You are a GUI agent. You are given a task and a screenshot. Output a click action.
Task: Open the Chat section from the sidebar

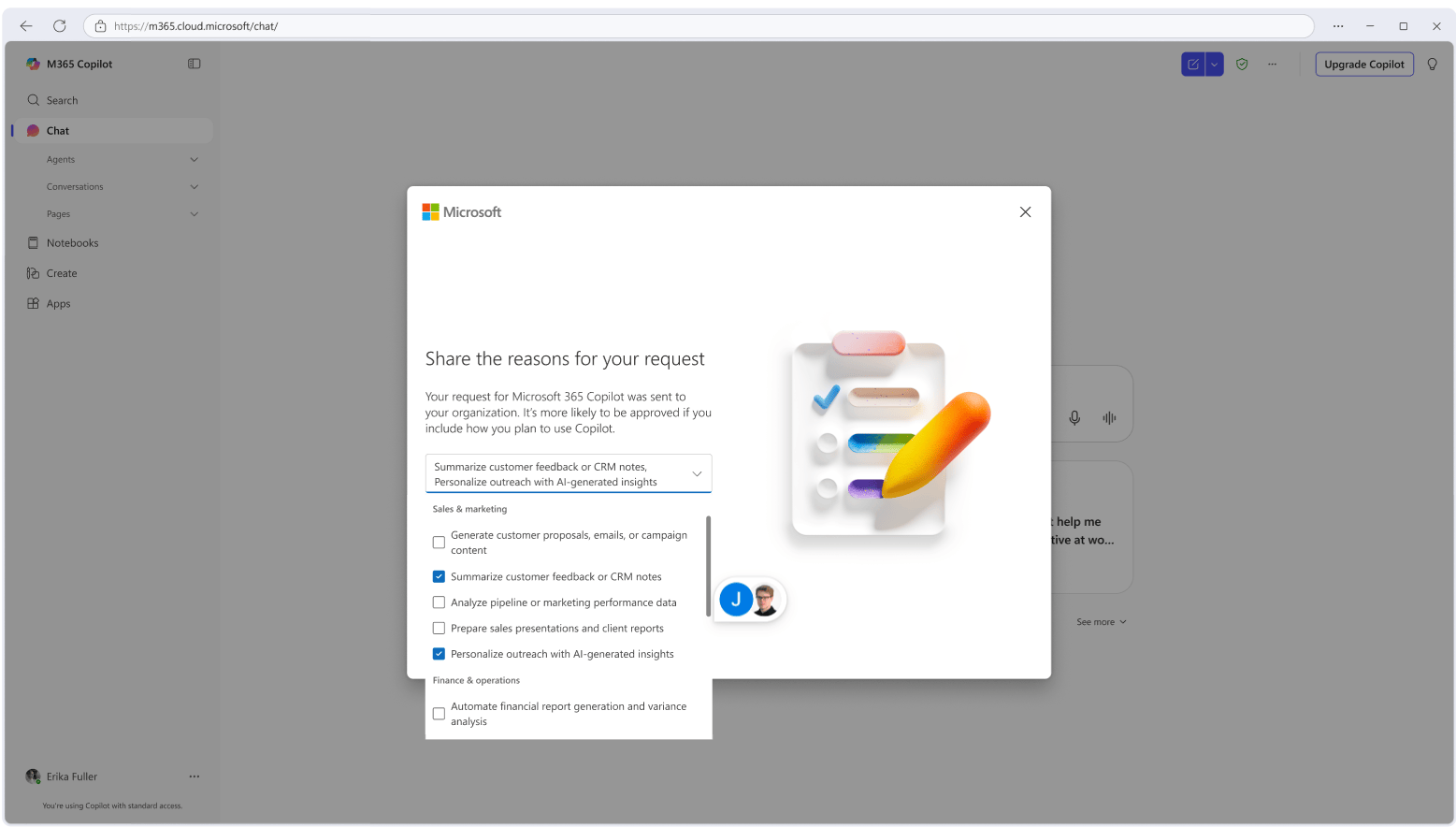(x=57, y=130)
